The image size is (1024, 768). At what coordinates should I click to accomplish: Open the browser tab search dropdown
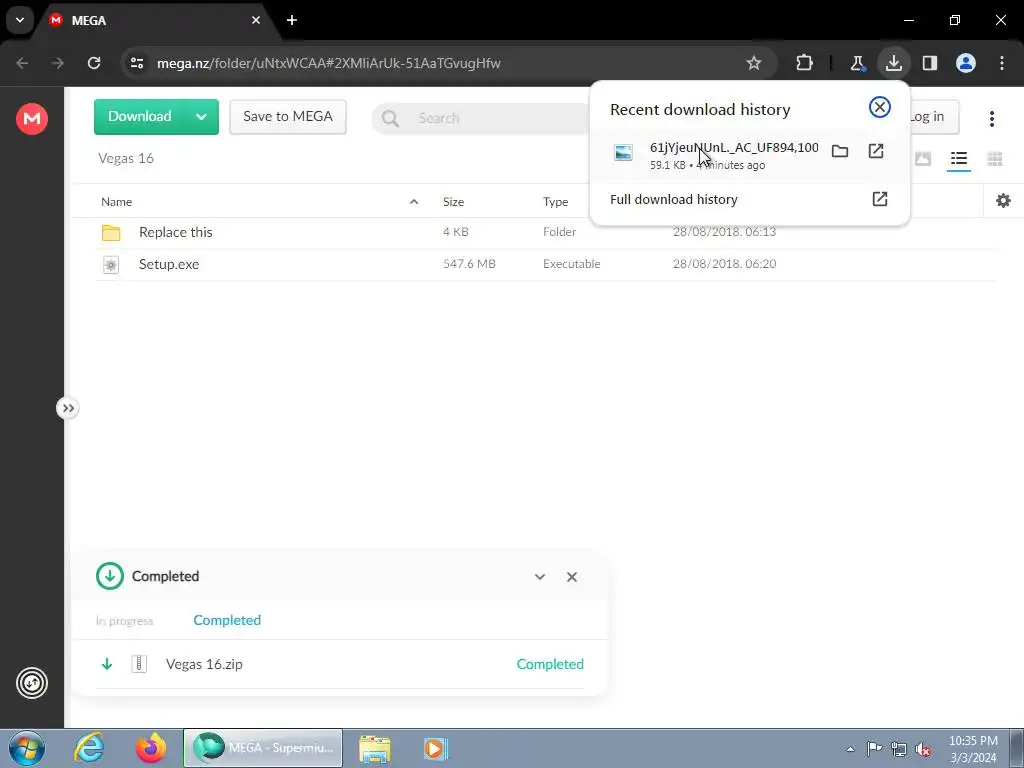(x=20, y=20)
